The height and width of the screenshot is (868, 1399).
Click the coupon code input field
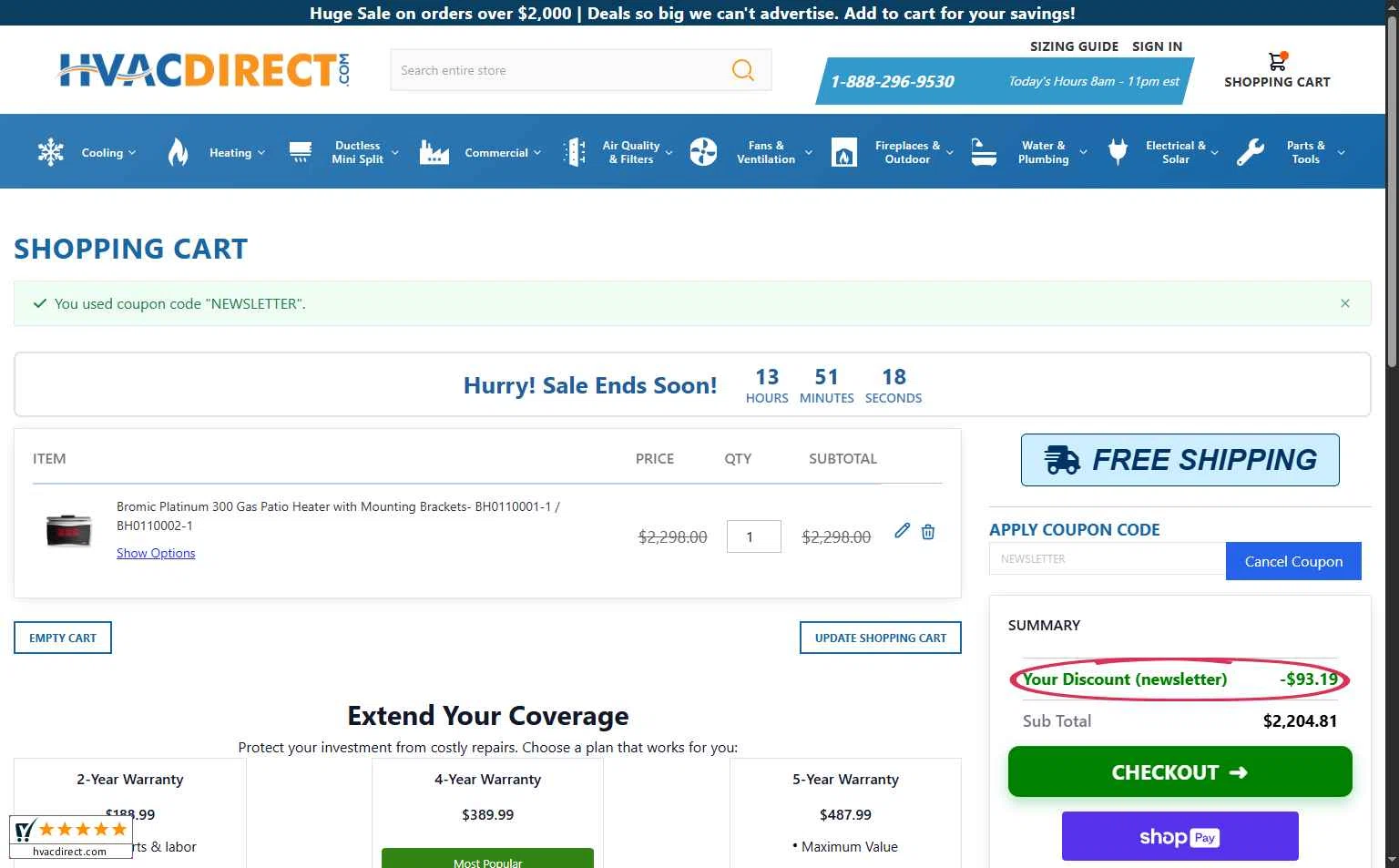1108,558
